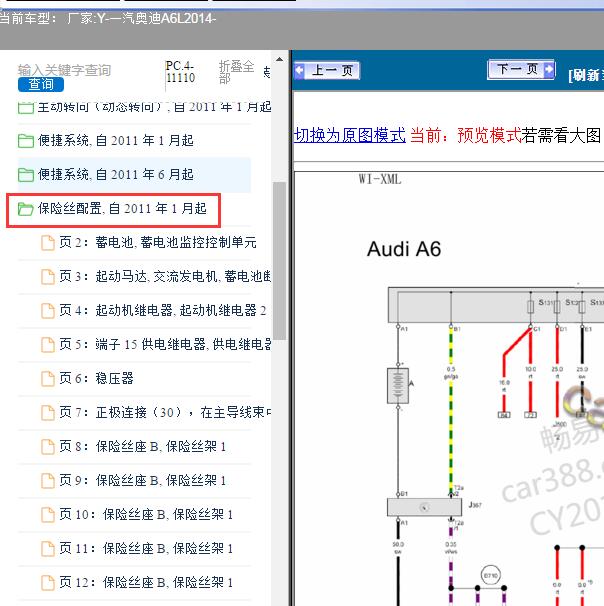Click the J367 control unit box

coord(424,507)
